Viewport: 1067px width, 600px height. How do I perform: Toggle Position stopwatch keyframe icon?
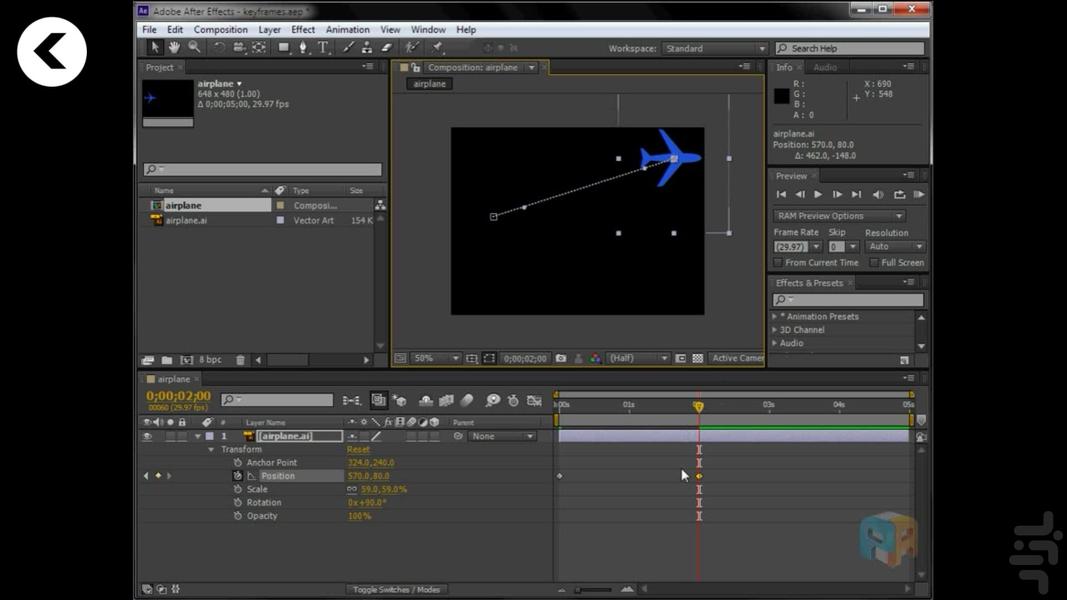coord(238,476)
